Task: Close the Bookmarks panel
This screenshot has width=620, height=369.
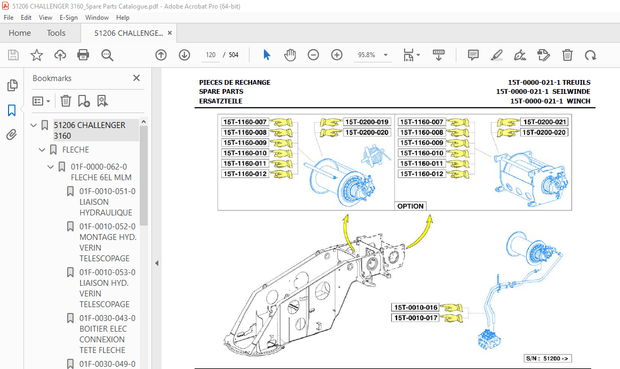Action: pyautogui.click(x=136, y=78)
